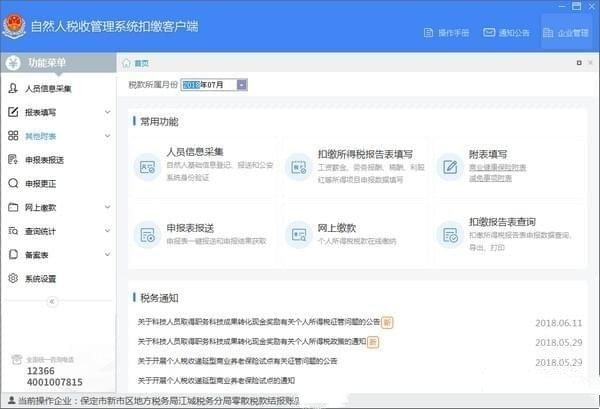Open the 人员信息采集 card icon in 常用功能
The width and height of the screenshot is (600, 409).
pyautogui.click(x=147, y=167)
